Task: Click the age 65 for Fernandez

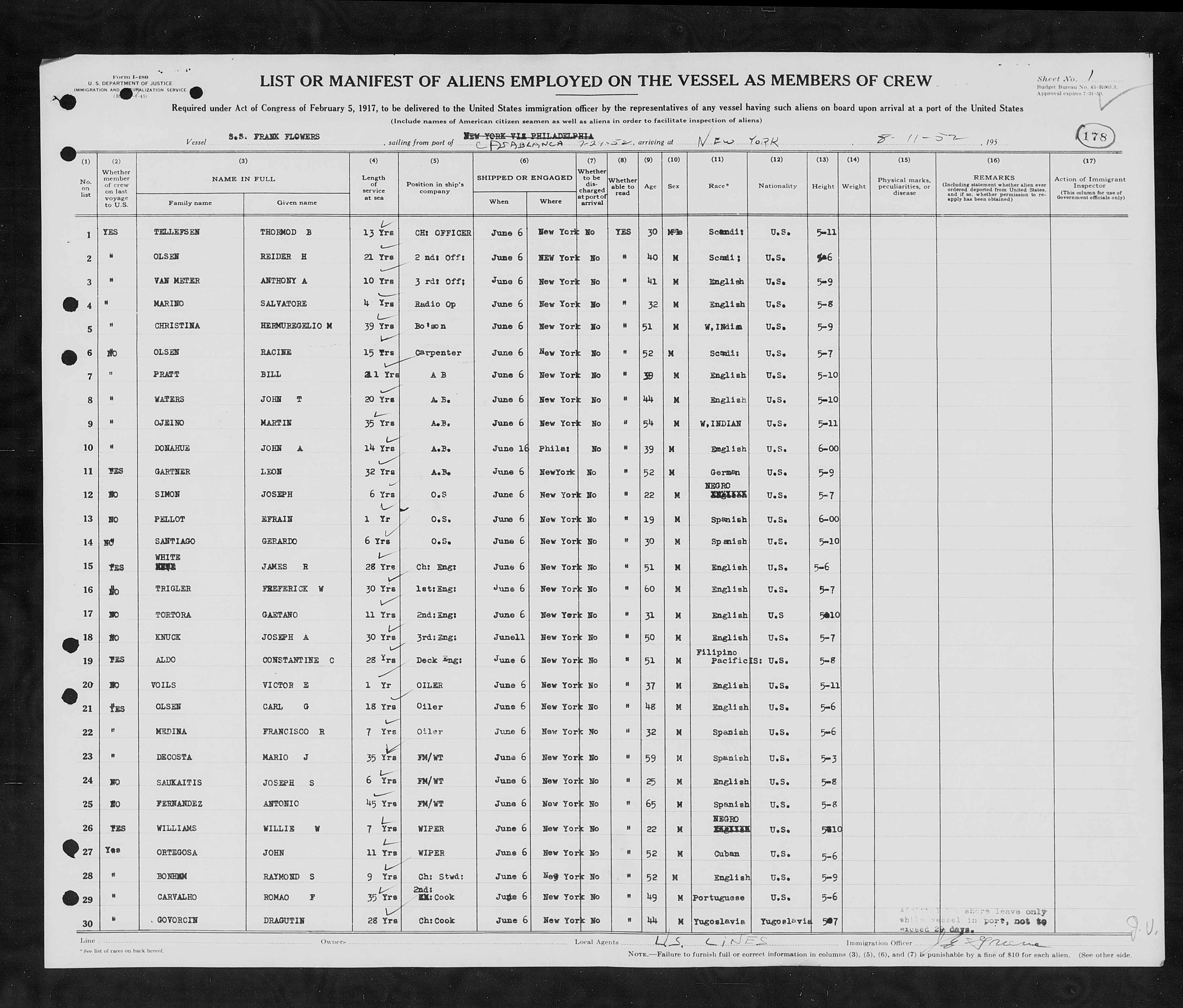Action: point(651,804)
